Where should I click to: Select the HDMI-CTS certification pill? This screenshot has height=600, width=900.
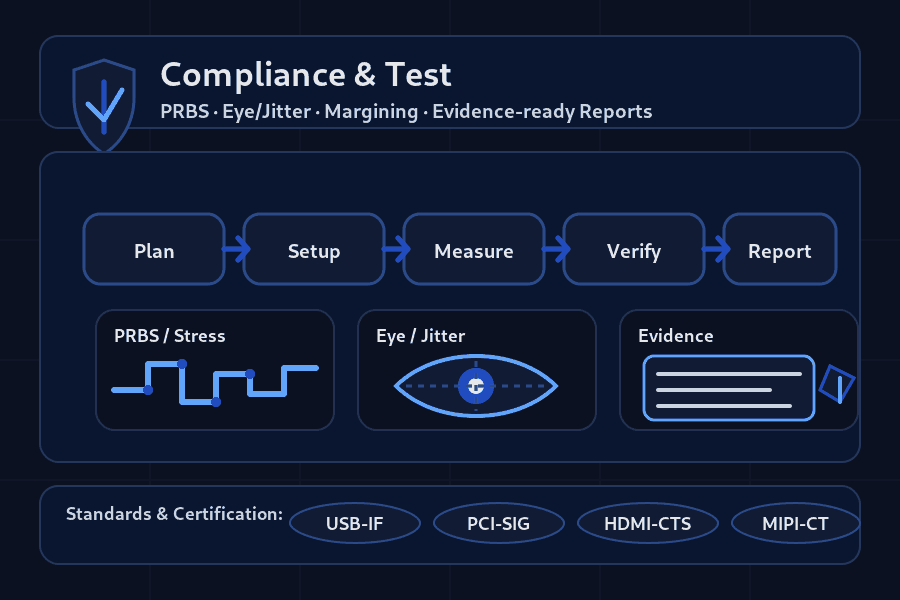point(647,523)
